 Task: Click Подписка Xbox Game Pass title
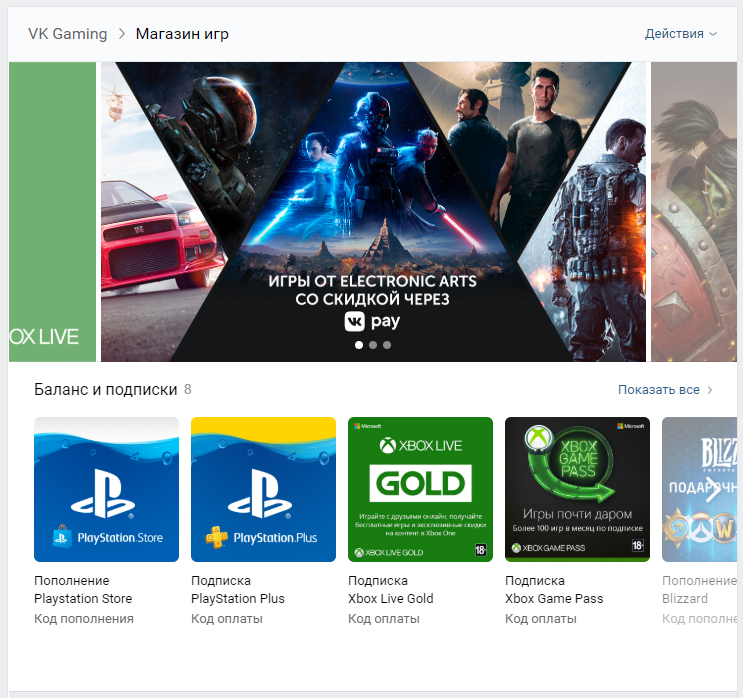point(554,589)
